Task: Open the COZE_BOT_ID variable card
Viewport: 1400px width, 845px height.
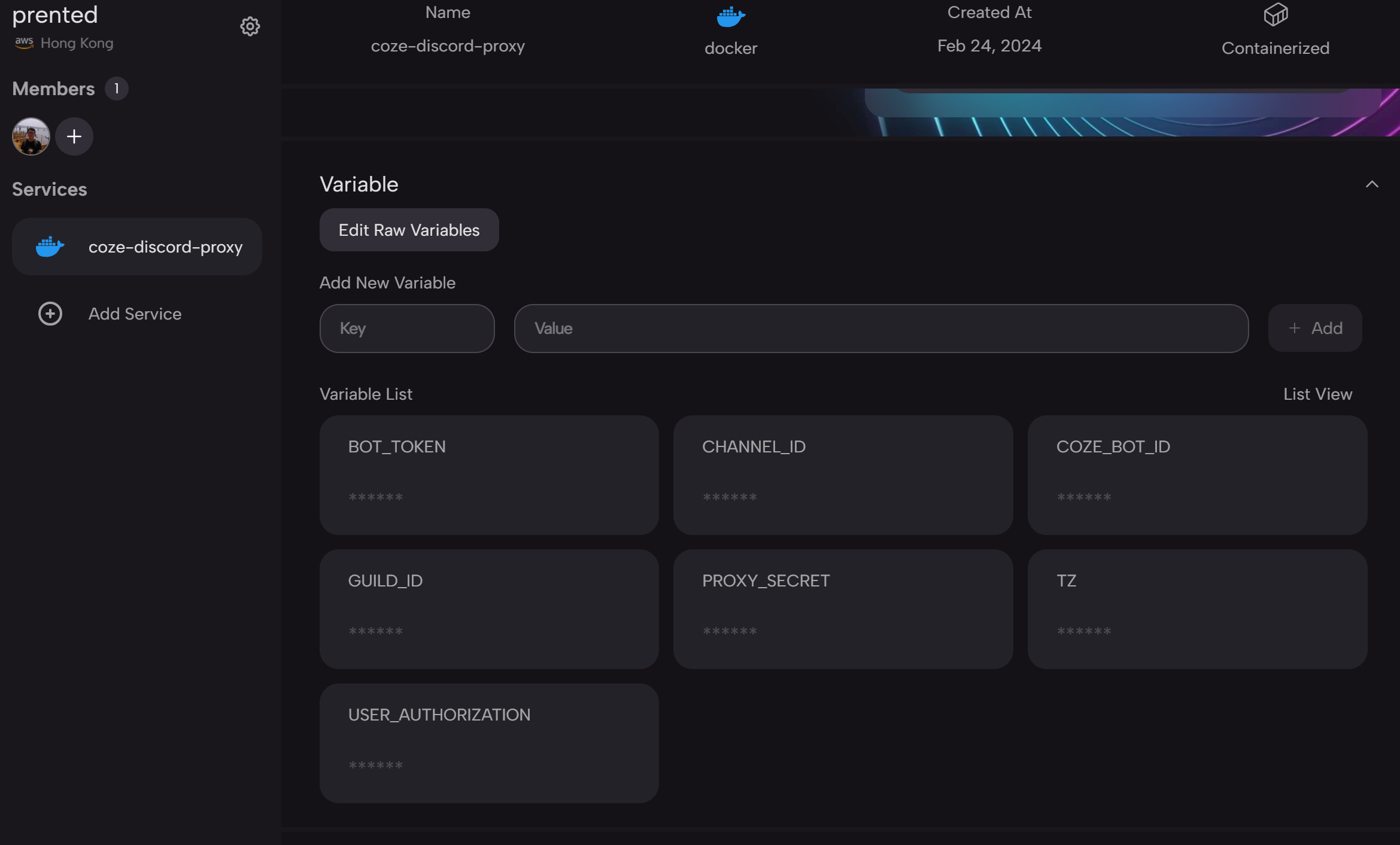Action: click(1196, 475)
